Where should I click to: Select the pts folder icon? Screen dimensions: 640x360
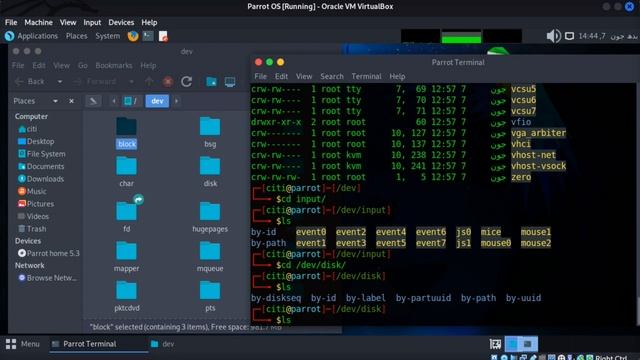(x=210, y=290)
